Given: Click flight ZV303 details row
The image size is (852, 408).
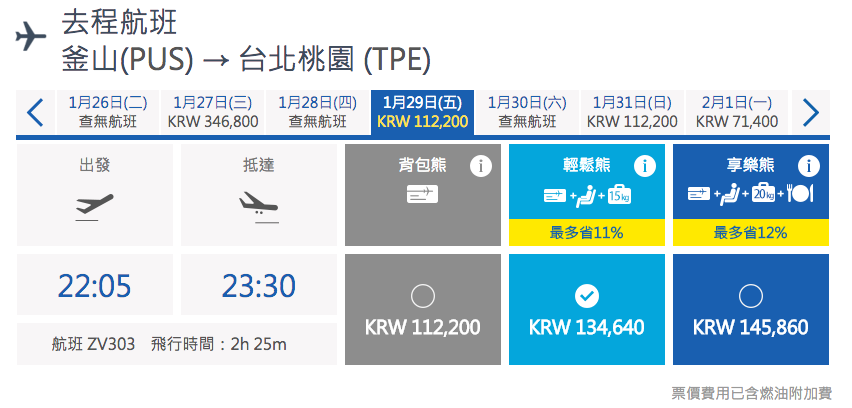Looking at the screenshot, I should tap(177, 344).
